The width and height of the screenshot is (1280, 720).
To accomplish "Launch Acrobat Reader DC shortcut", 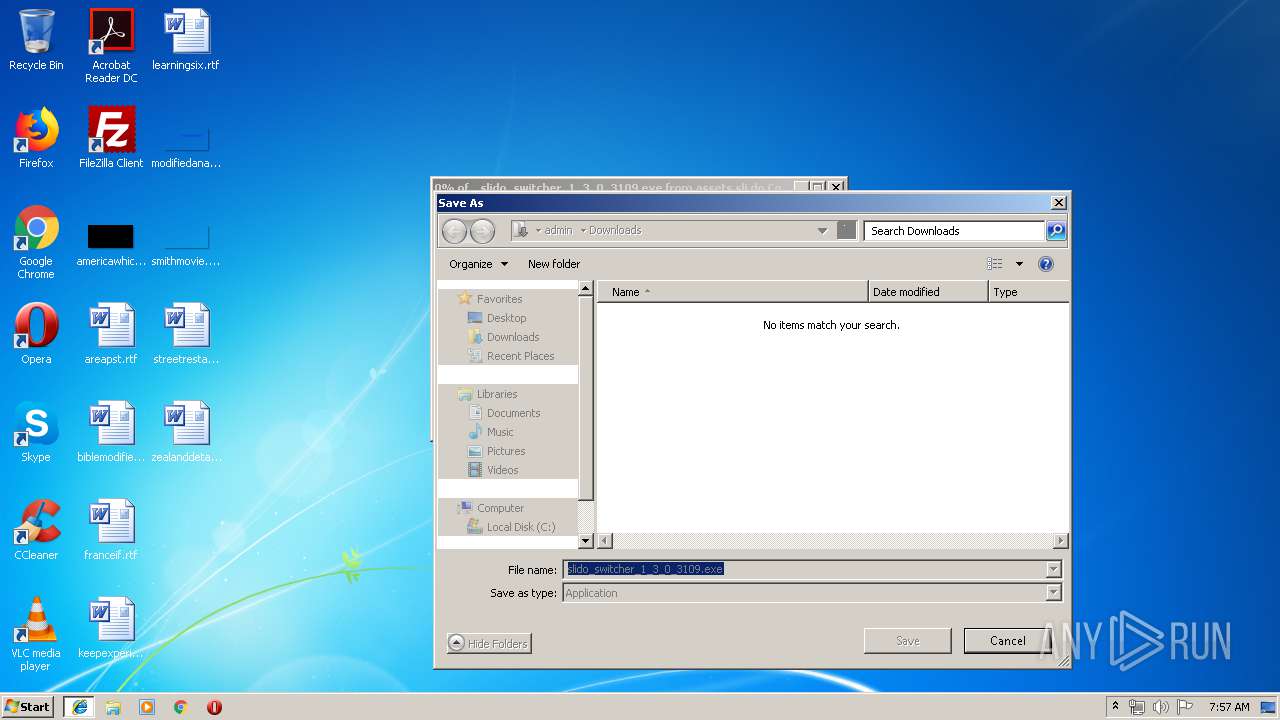I will click(111, 46).
